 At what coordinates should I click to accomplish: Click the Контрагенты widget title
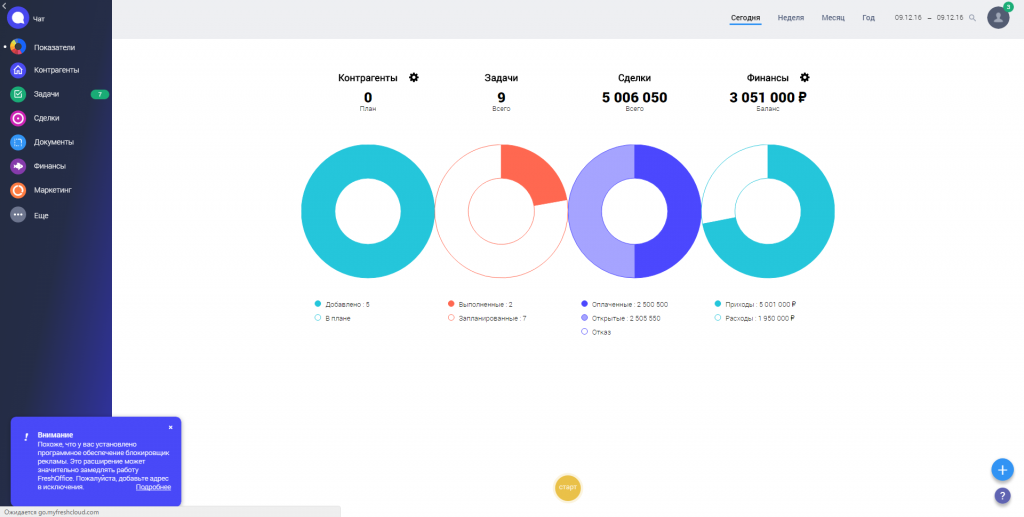(368, 78)
